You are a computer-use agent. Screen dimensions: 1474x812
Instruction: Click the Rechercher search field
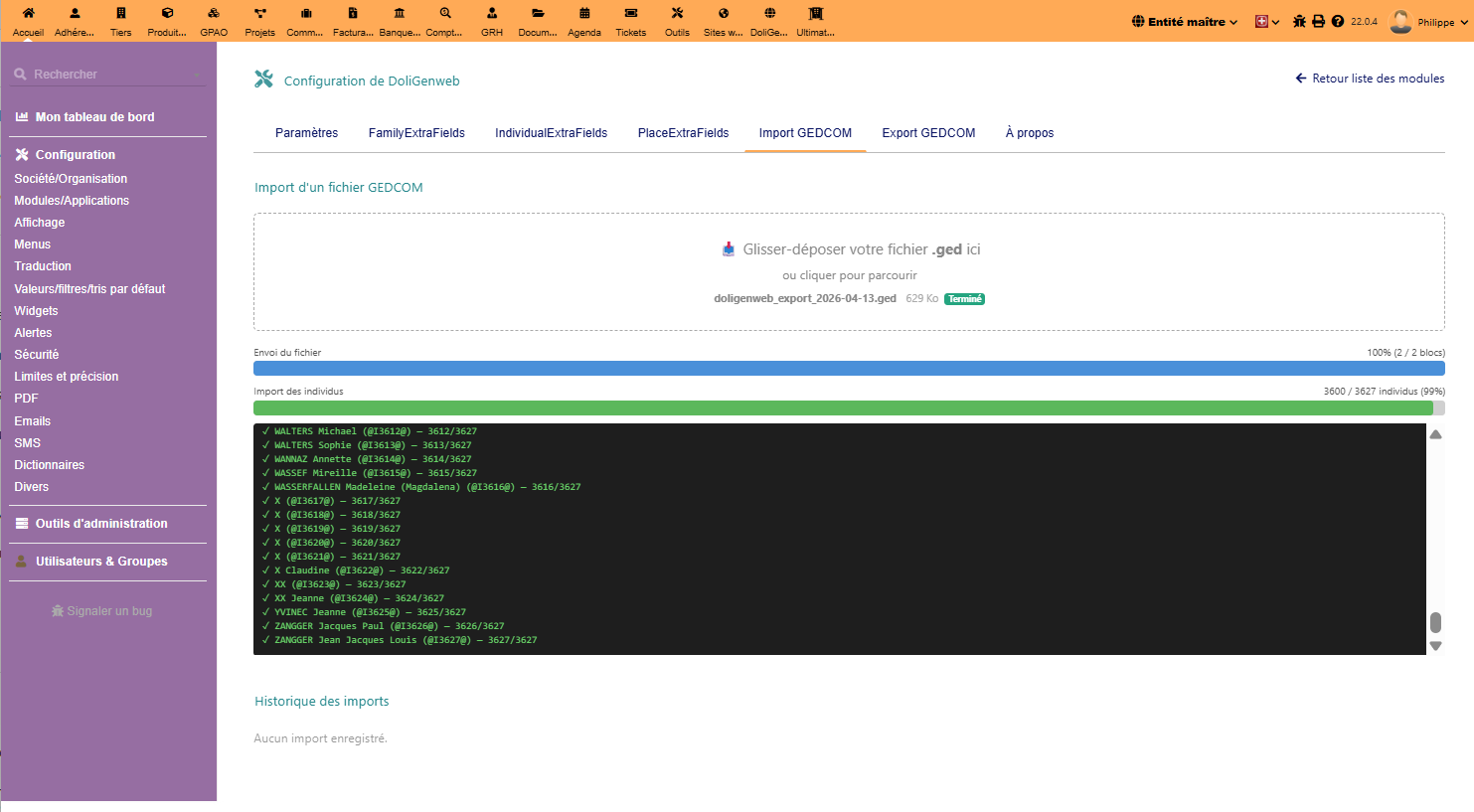point(107,75)
